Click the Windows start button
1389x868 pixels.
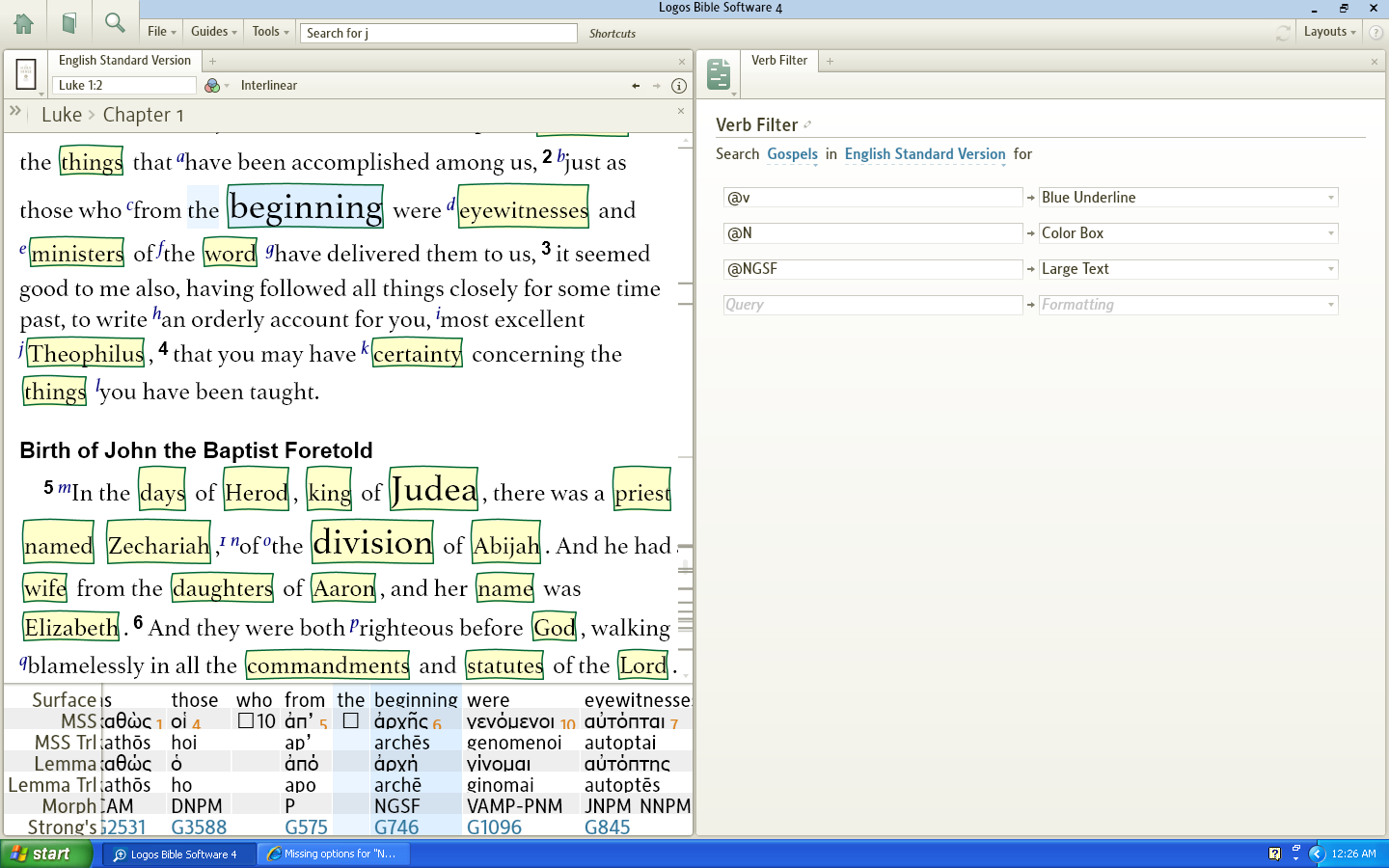46,854
